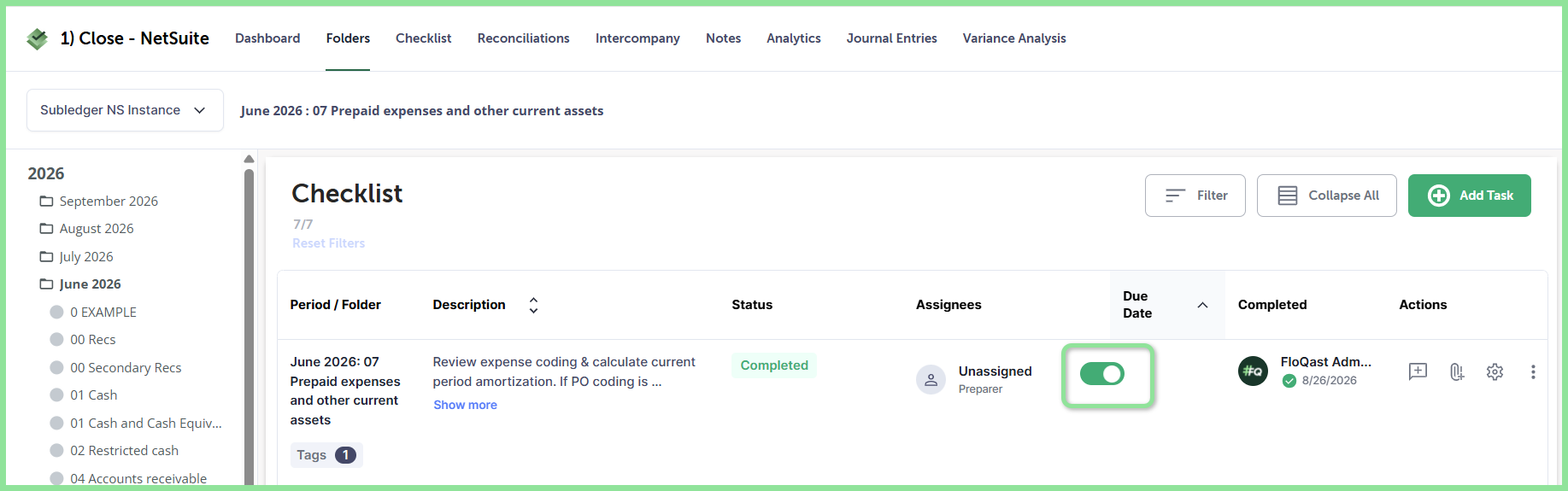Screen dimensions: 1568x491
Task: Click the sidebar scroll up arrow
Action: tap(249, 159)
